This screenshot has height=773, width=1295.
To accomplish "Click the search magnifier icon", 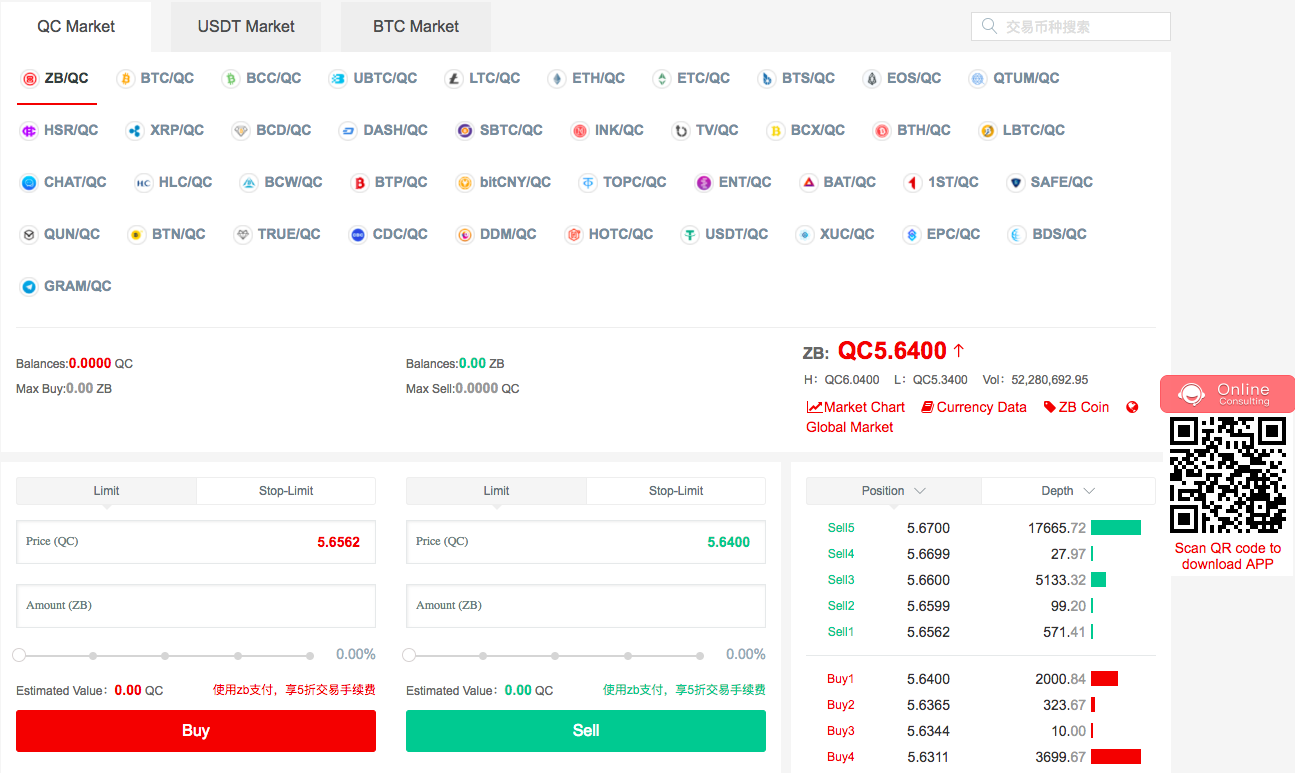I will point(989,26).
